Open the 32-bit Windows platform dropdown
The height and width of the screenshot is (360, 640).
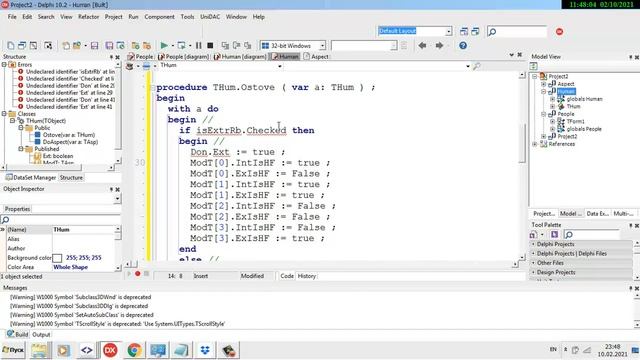click(322, 45)
